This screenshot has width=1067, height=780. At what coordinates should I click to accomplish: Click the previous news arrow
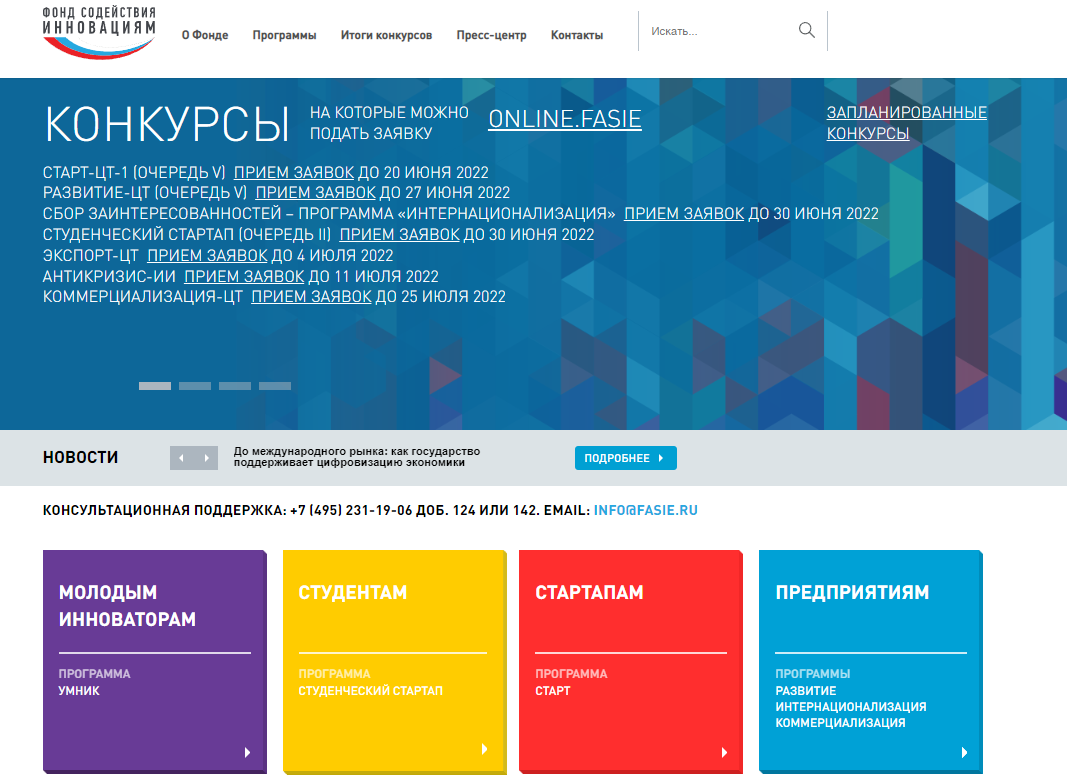coord(182,458)
